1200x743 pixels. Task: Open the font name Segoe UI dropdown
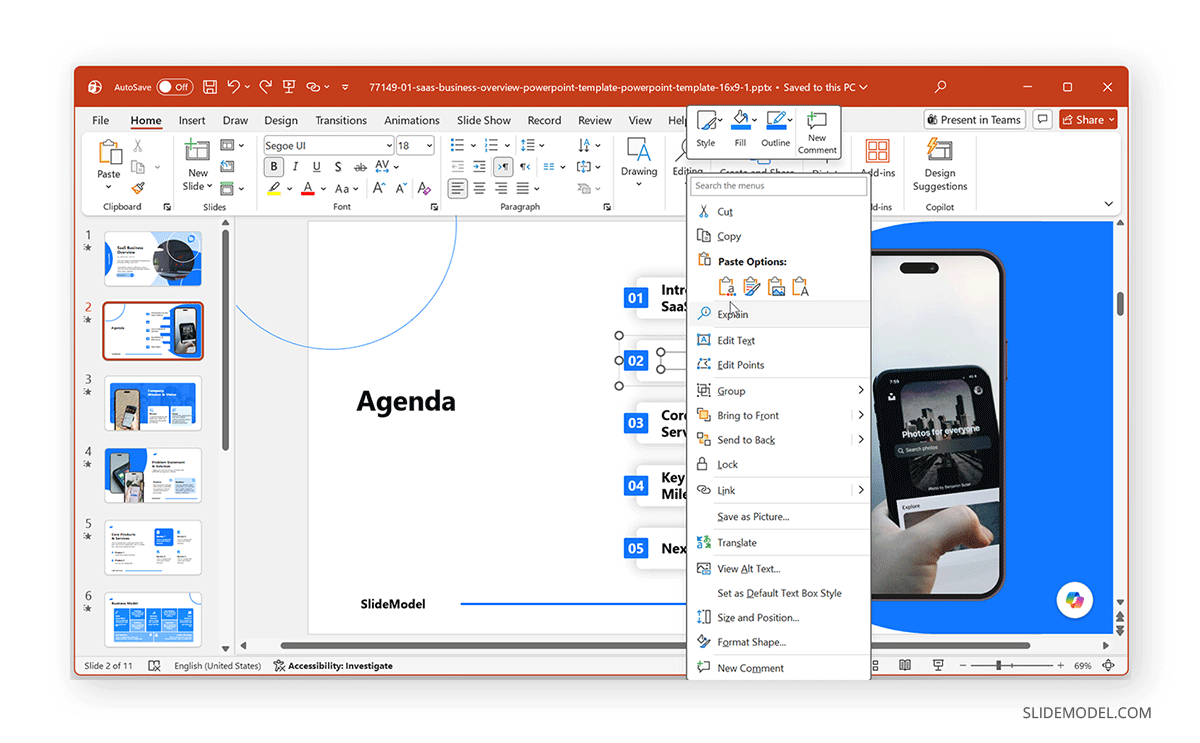pyautogui.click(x=389, y=146)
